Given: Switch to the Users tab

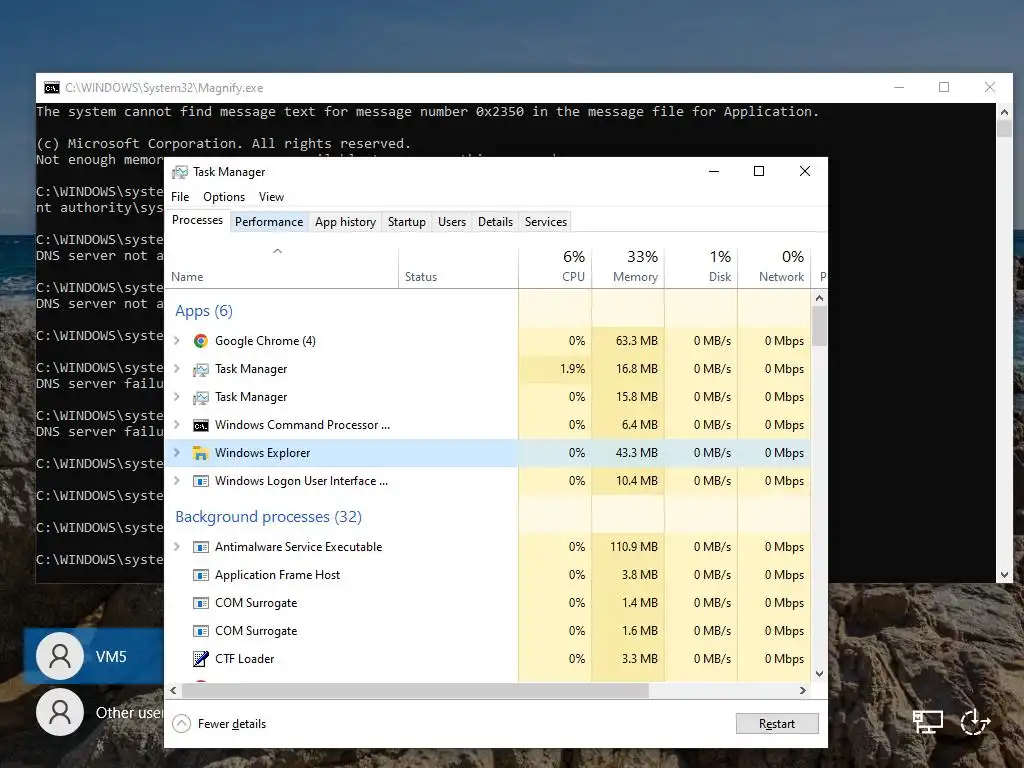Looking at the screenshot, I should pyautogui.click(x=452, y=222).
